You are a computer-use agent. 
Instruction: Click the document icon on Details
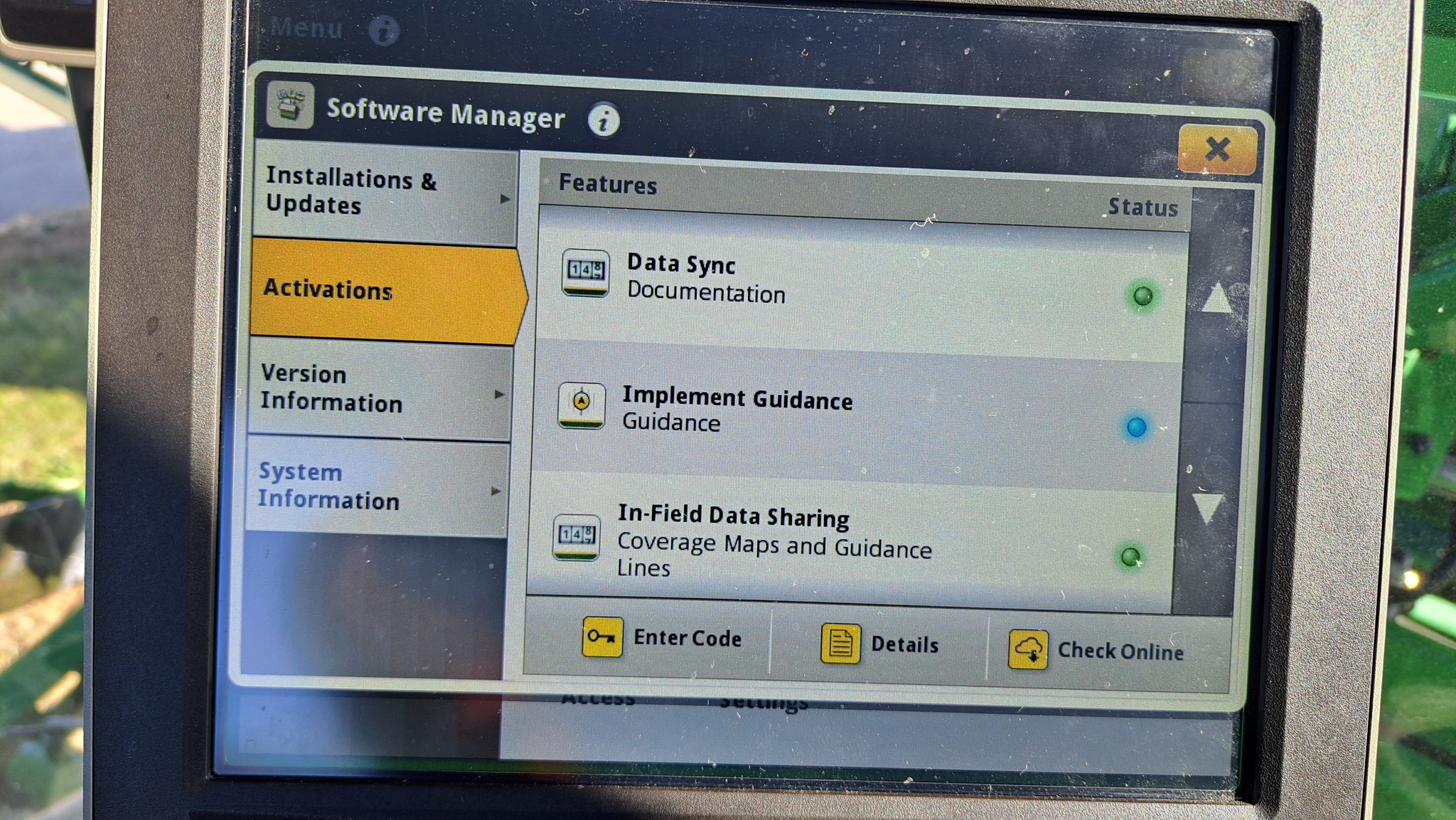(x=840, y=644)
